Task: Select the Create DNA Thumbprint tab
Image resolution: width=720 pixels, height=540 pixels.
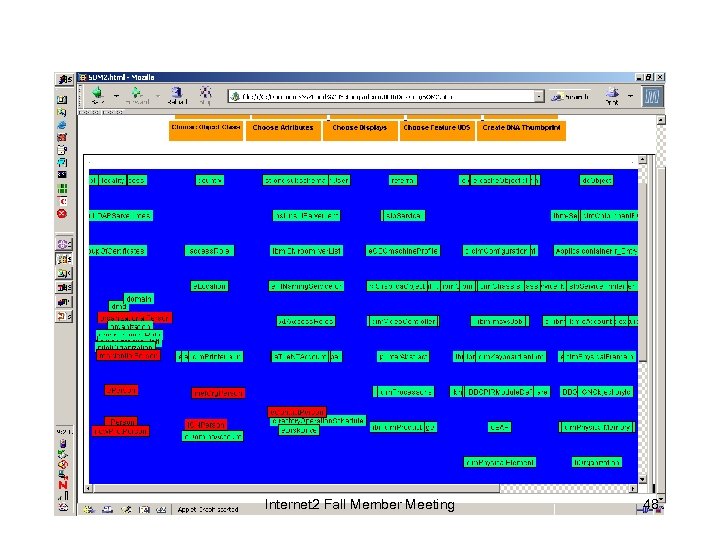Action: tap(521, 130)
